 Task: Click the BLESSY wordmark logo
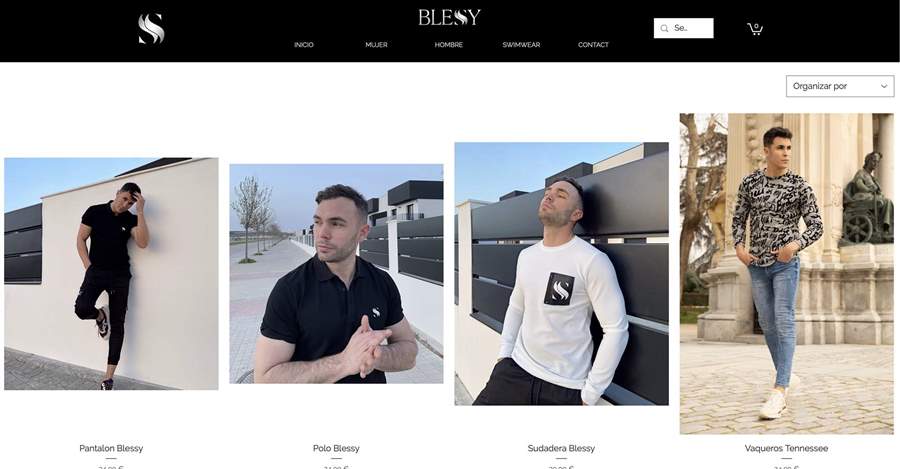click(x=449, y=17)
